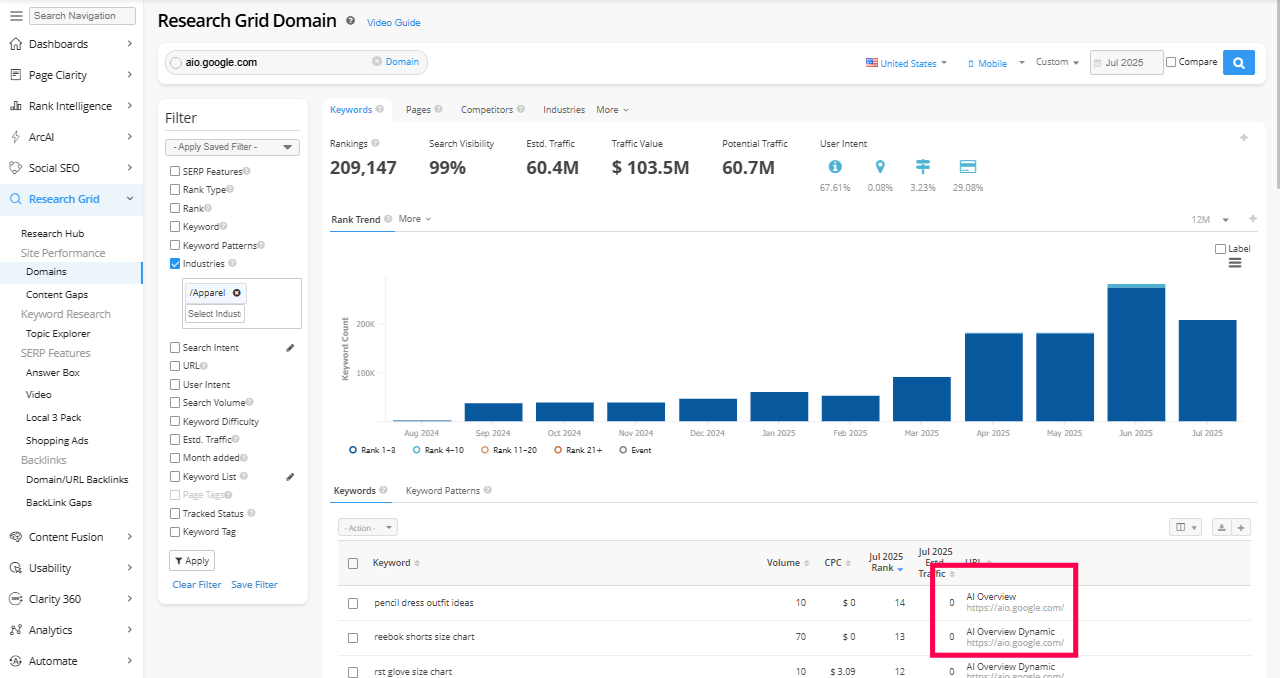This screenshot has width=1280, height=678.
Task: Remove the /Apparel industry filter tag
Action: (x=237, y=293)
